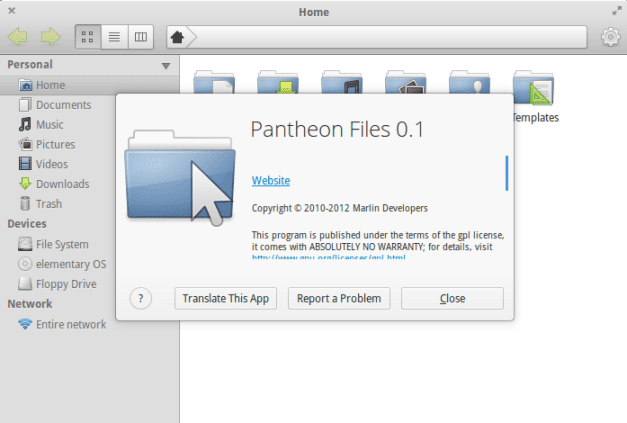Click the Devices section header

click(x=27, y=223)
